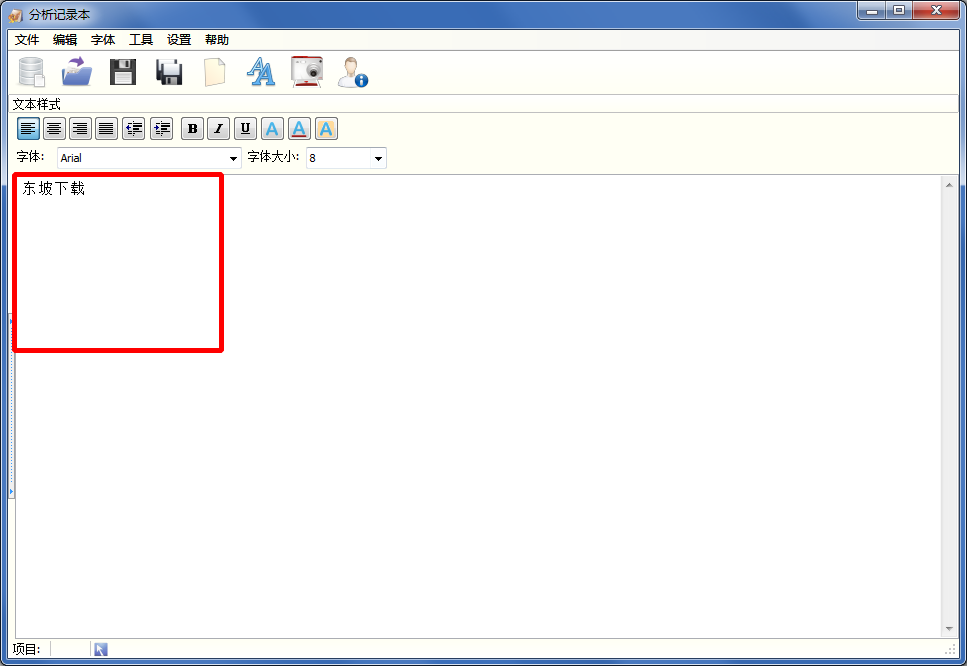Align text left
The height and width of the screenshot is (666, 967).
point(28,128)
